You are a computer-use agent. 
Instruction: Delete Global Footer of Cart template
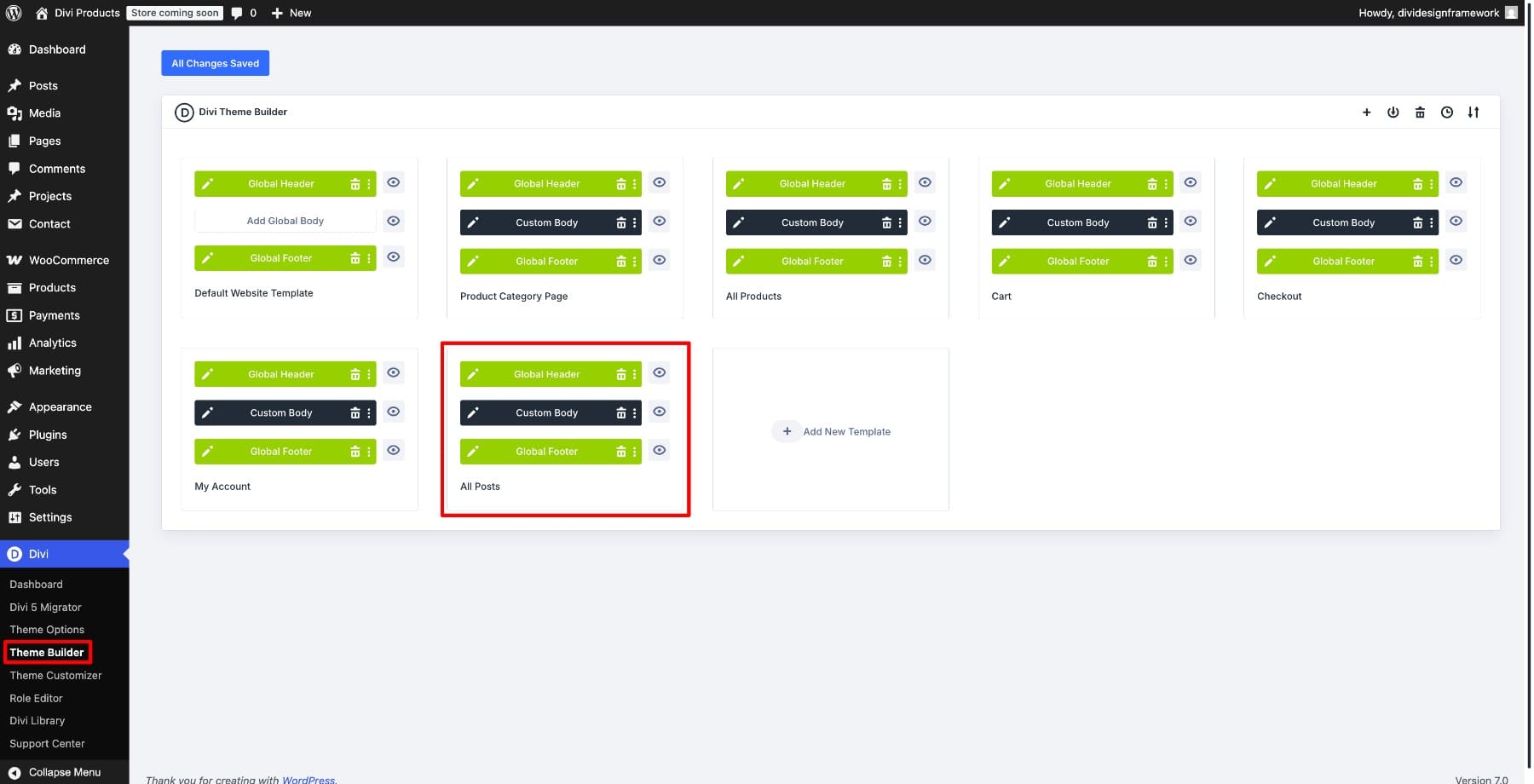point(1152,262)
